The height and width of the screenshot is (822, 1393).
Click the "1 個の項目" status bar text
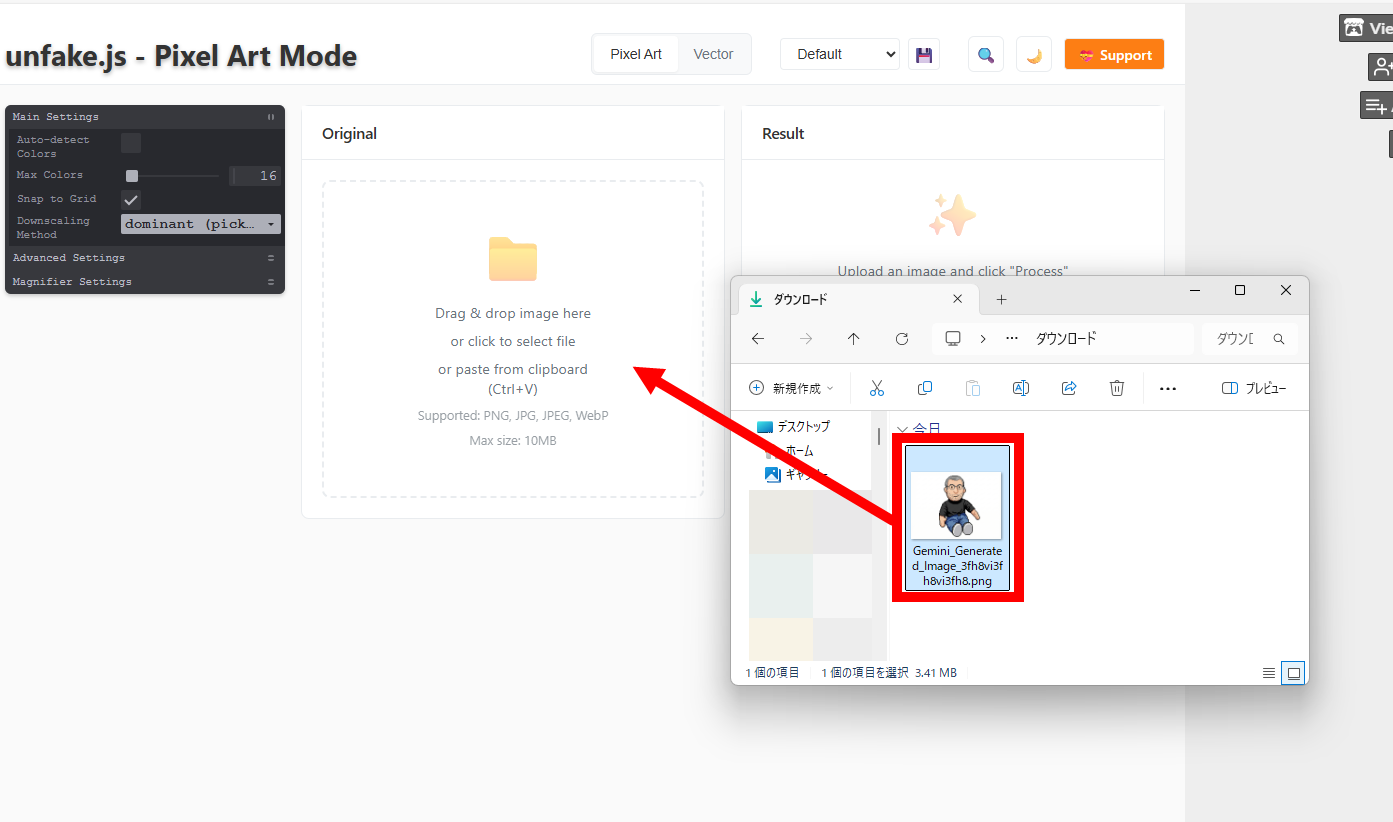click(772, 673)
